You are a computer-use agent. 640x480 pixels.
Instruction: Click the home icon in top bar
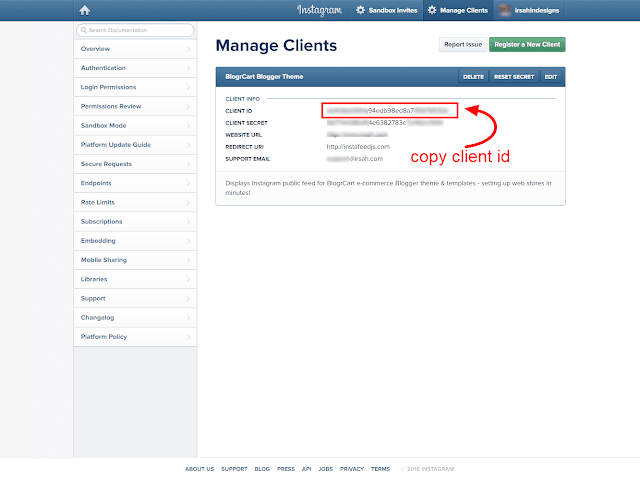pyautogui.click(x=84, y=10)
